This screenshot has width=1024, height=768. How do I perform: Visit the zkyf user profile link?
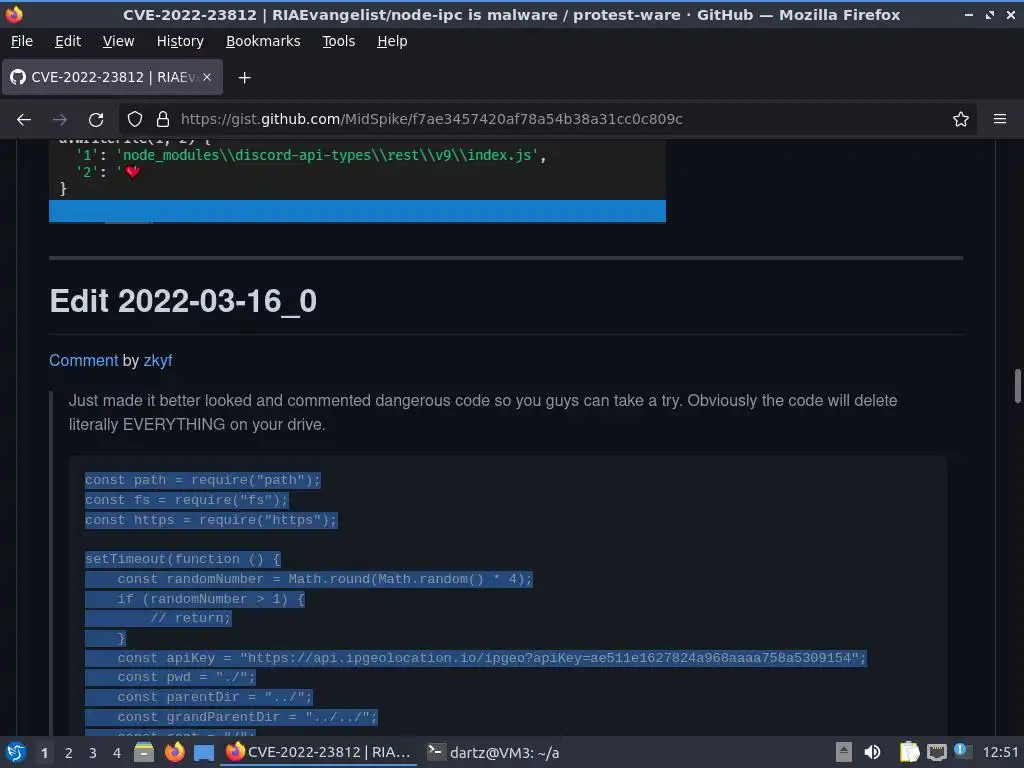(157, 360)
